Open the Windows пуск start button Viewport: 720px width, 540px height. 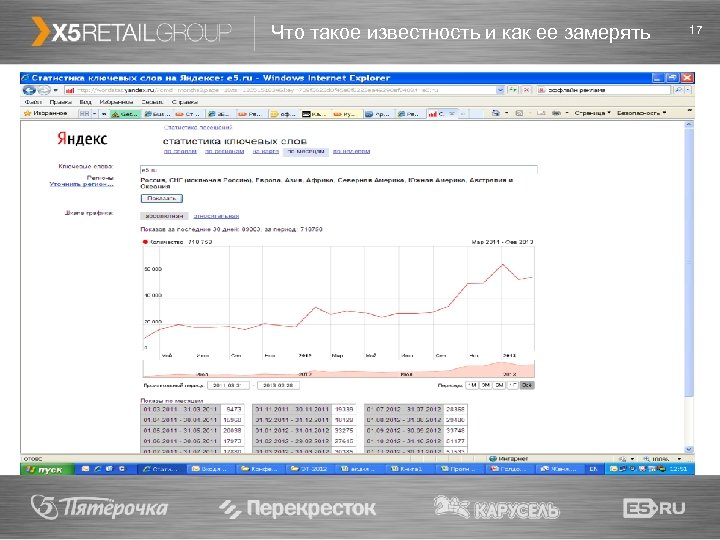coord(47,469)
